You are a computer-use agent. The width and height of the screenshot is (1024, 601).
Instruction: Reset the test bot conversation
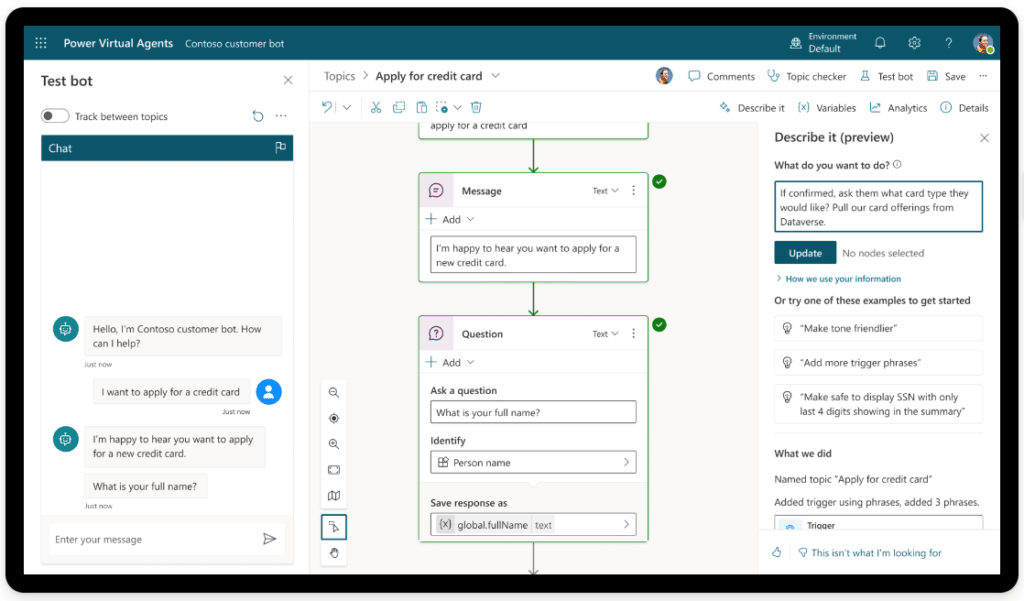coord(258,116)
